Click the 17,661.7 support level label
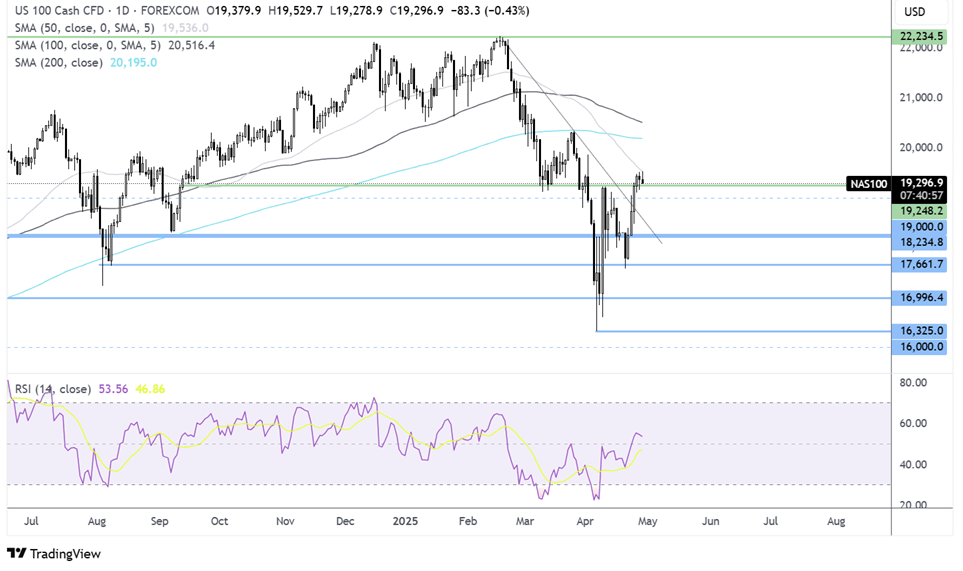 tap(920, 265)
